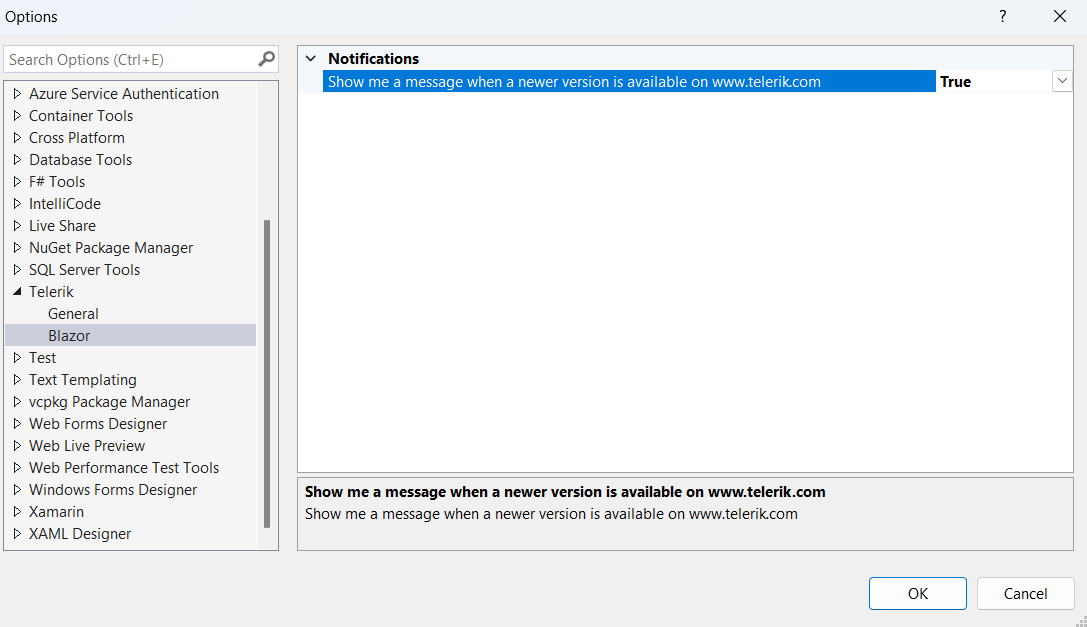Viewport: 1087px width, 627px height.
Task: Select Azure Service Authentication label
Action: (x=123, y=94)
